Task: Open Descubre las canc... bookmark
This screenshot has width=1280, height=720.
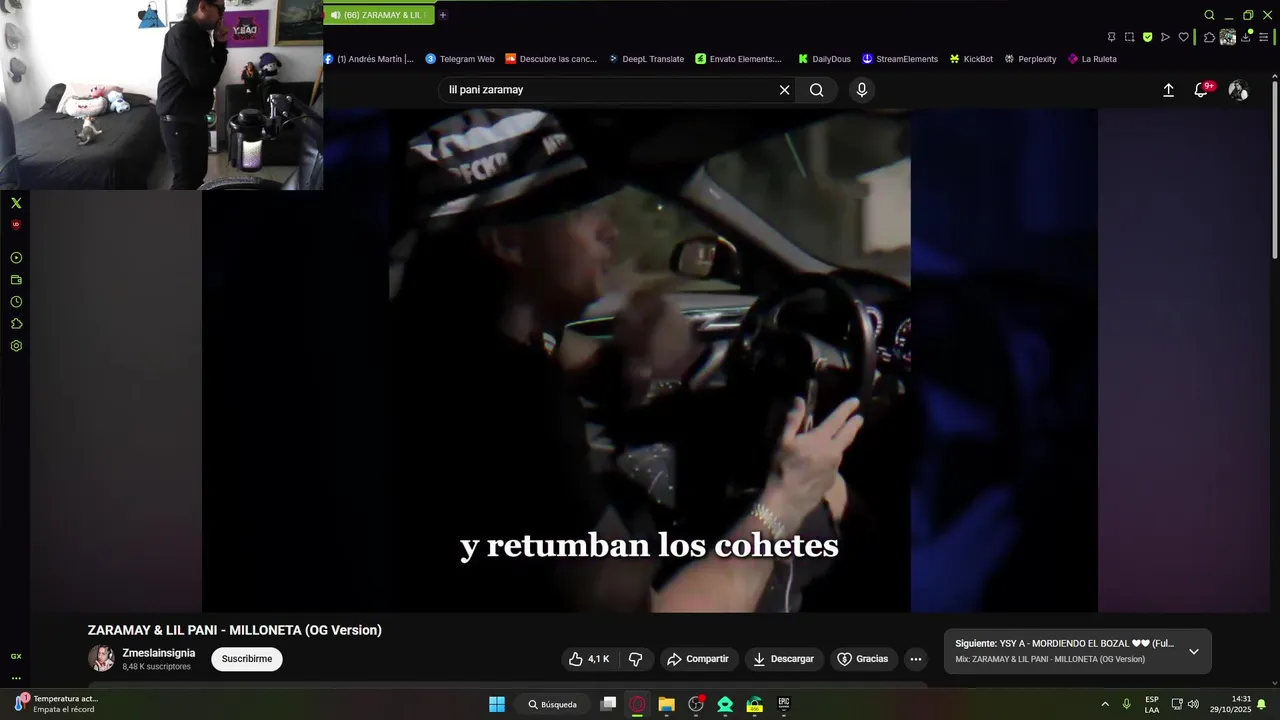Action: tap(551, 59)
